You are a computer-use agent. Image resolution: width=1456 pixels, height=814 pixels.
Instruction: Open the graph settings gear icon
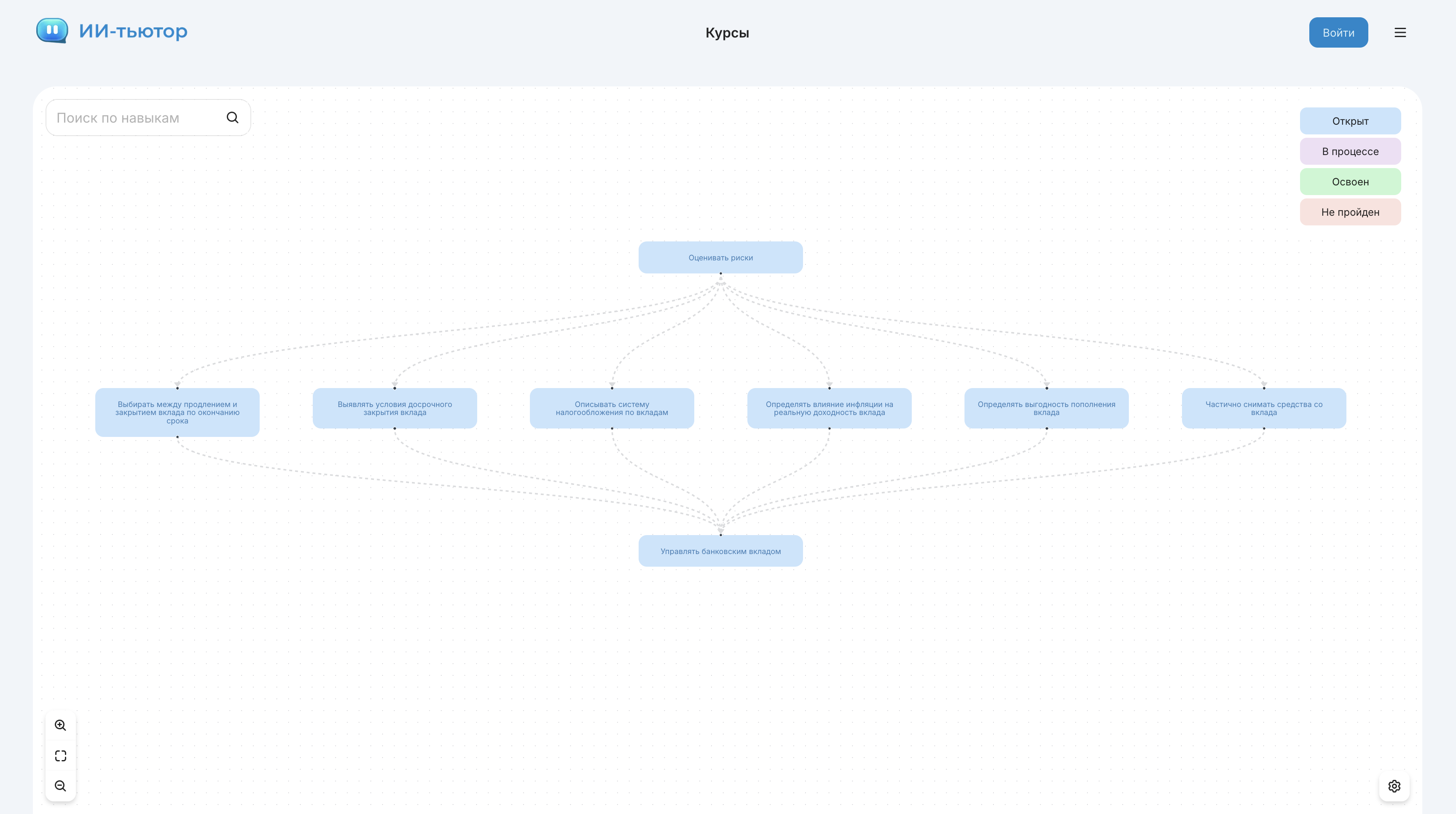click(x=1394, y=786)
